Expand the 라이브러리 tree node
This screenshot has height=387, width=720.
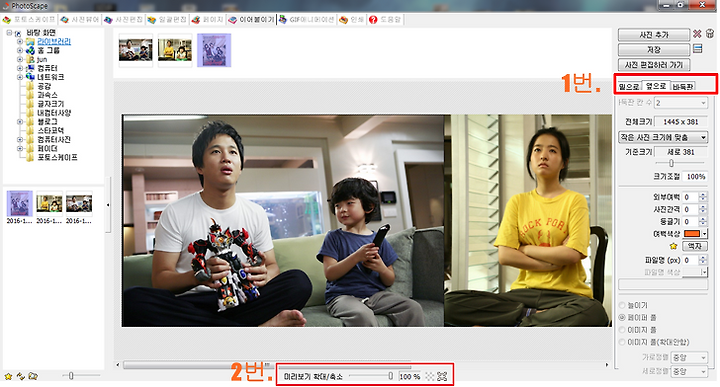point(20,41)
